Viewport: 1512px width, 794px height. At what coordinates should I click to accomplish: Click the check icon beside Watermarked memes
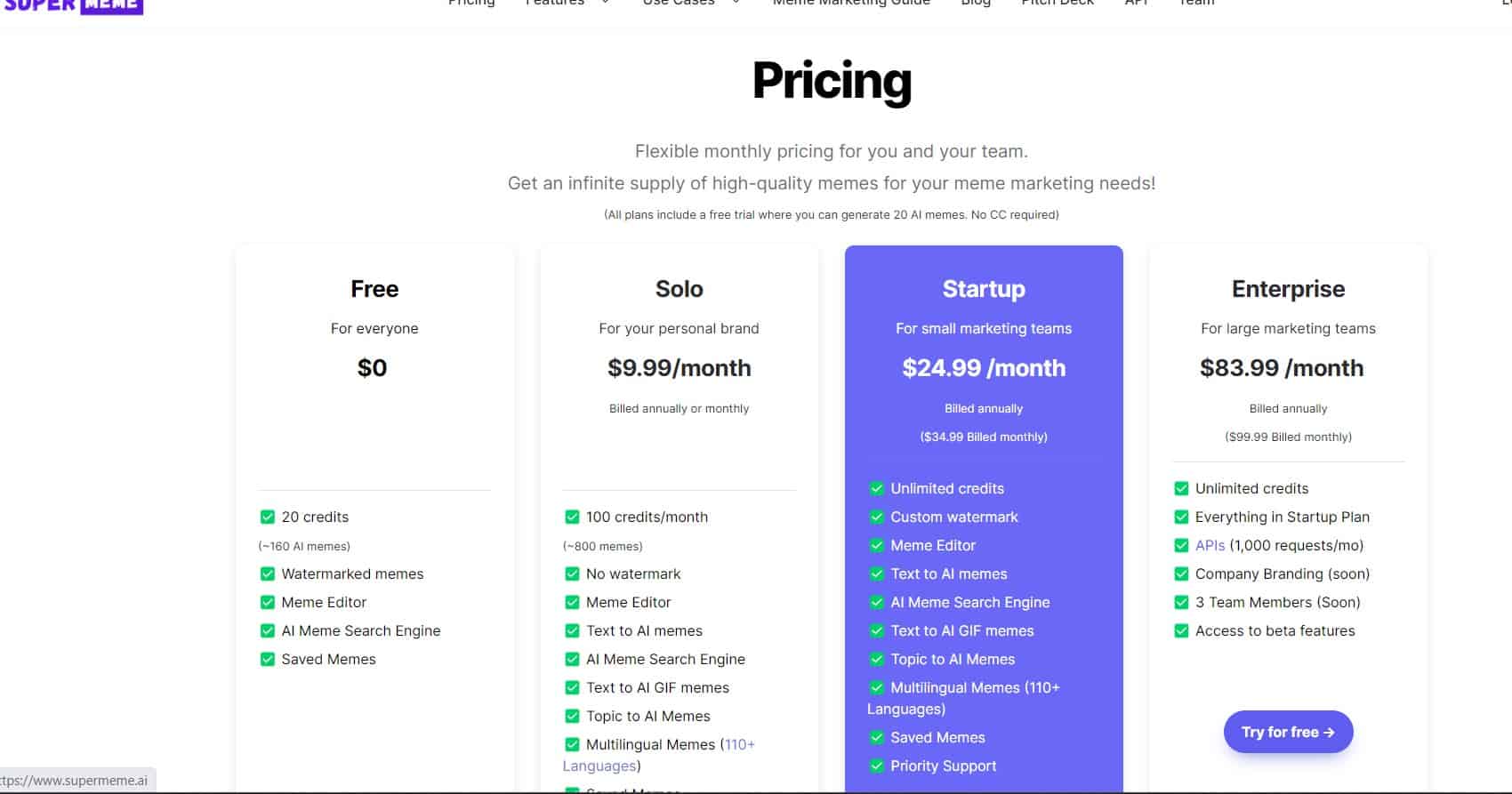pos(267,573)
